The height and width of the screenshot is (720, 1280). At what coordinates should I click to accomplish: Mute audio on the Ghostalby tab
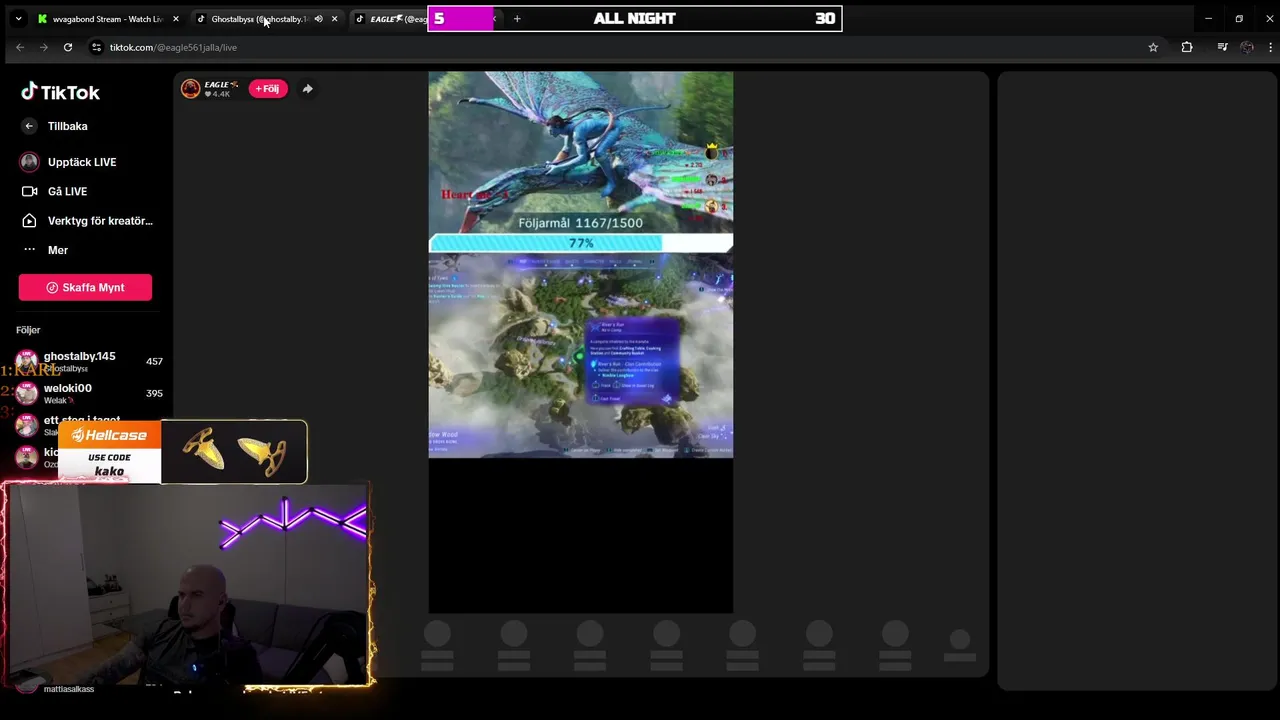pyautogui.click(x=318, y=19)
